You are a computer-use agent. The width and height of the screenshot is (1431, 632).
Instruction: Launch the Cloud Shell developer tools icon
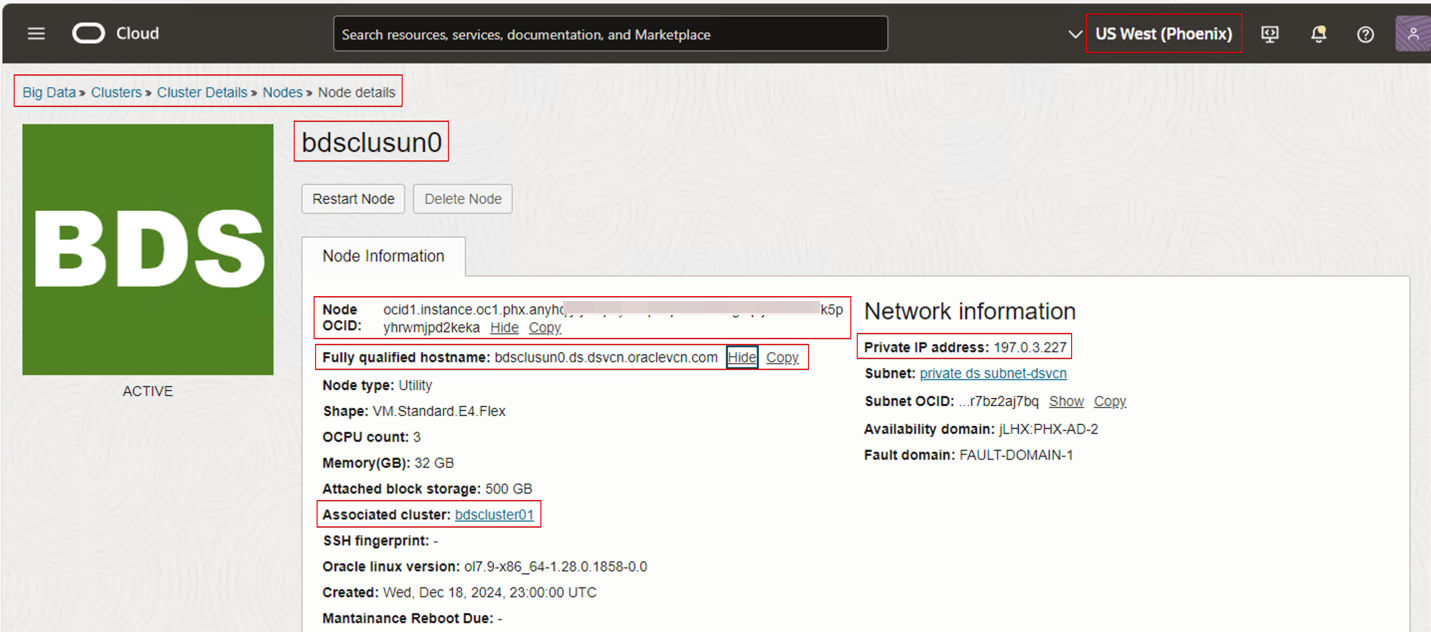pyautogui.click(x=1269, y=33)
